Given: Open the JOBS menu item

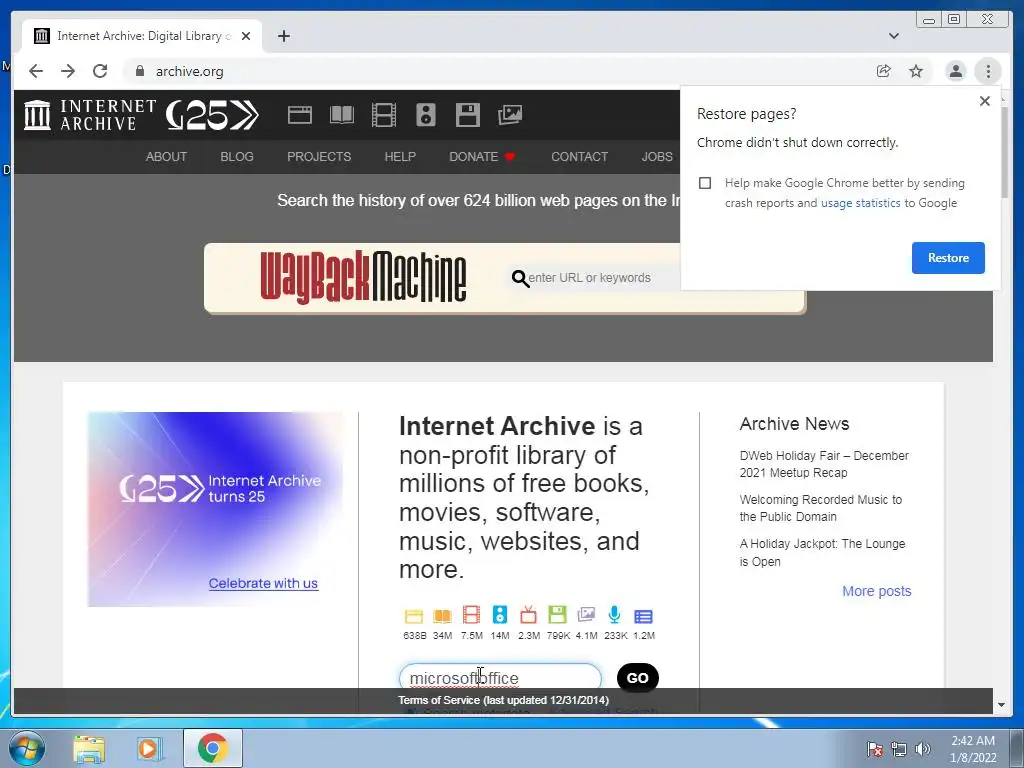Looking at the screenshot, I should coord(657,157).
